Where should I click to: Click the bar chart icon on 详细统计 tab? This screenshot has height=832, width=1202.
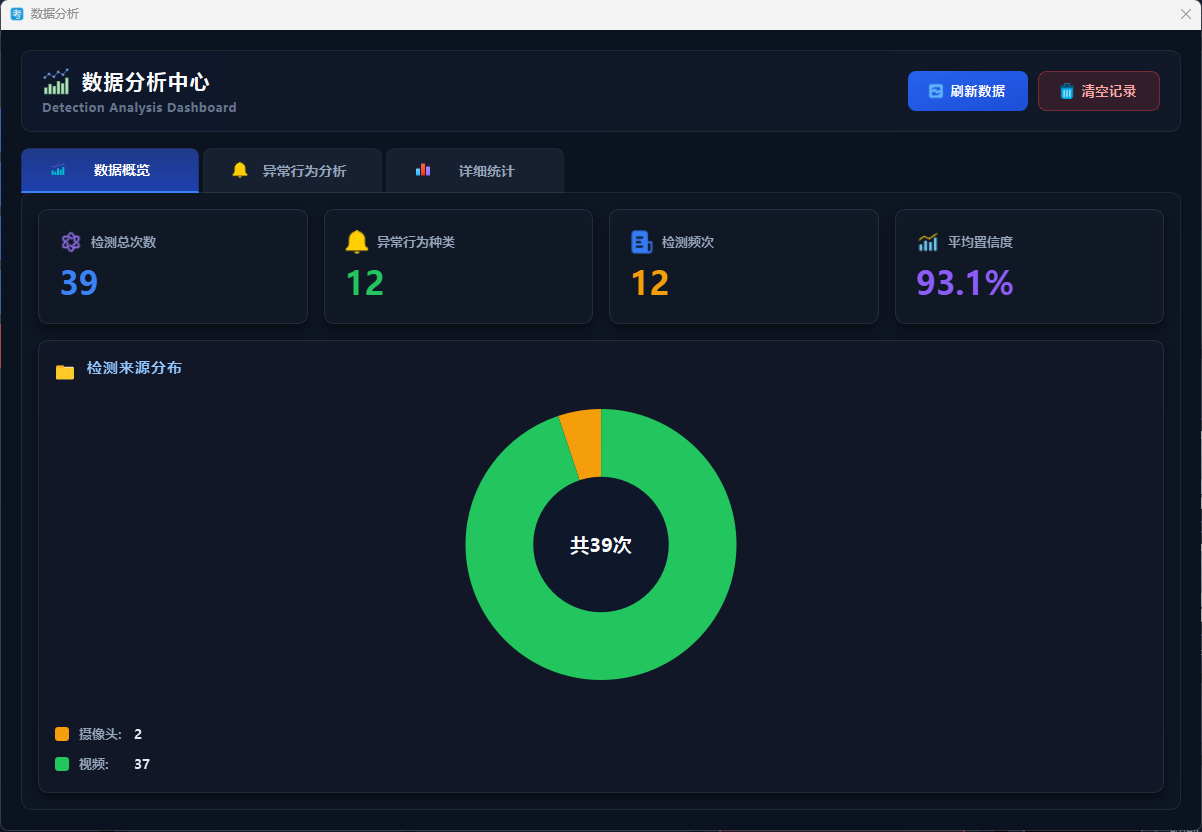click(x=423, y=171)
